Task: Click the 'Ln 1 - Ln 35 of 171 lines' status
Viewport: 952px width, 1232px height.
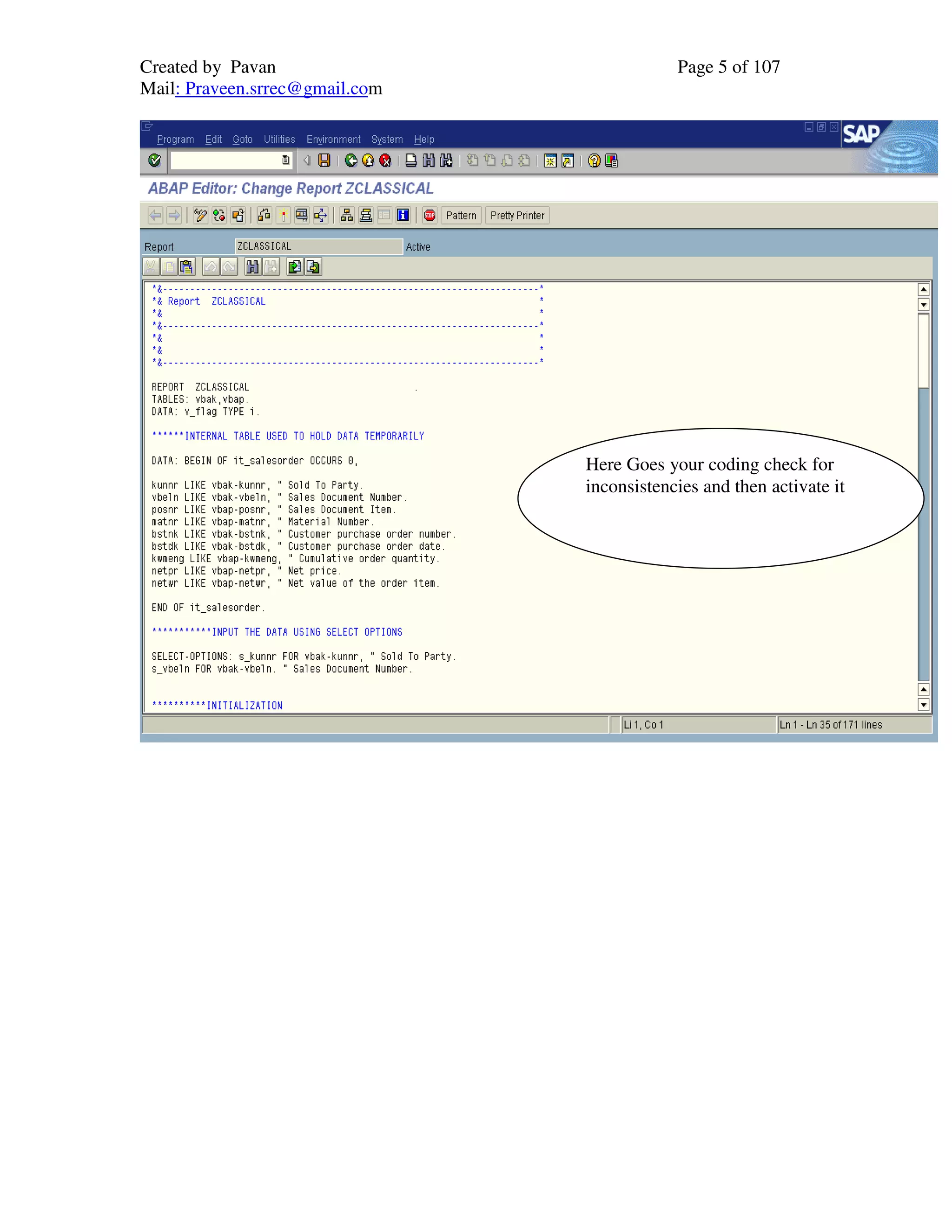Action: click(x=854, y=725)
